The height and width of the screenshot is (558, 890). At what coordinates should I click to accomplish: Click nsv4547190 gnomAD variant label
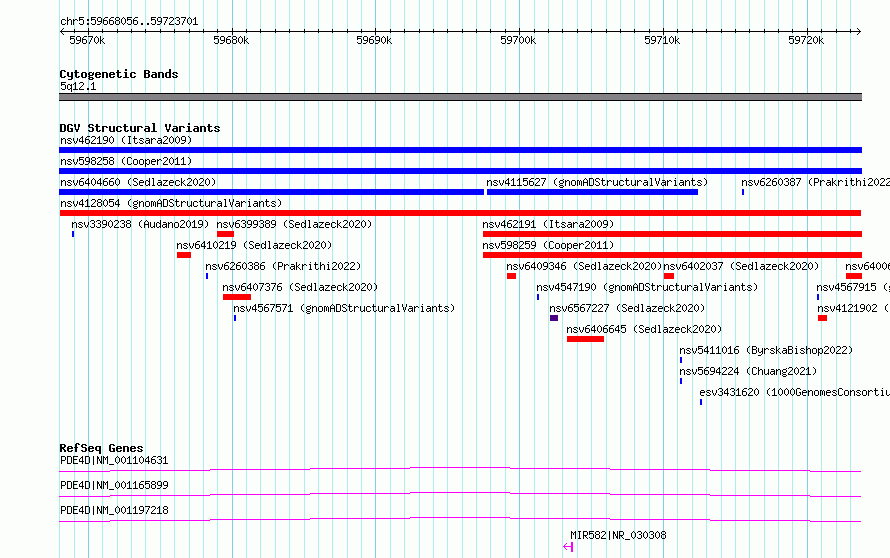[x=647, y=287]
